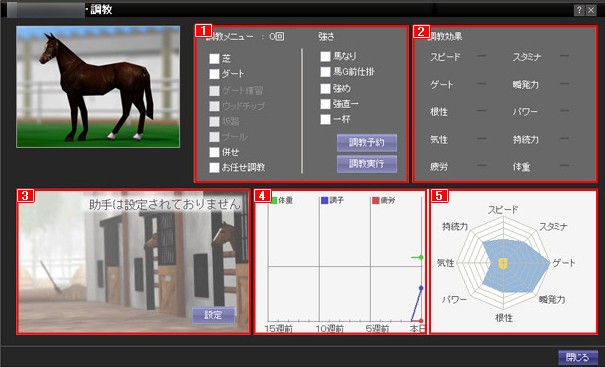The width and height of the screenshot is (605, 367).
Task: Select 馬なり strength checkbox
Action: coord(325,56)
